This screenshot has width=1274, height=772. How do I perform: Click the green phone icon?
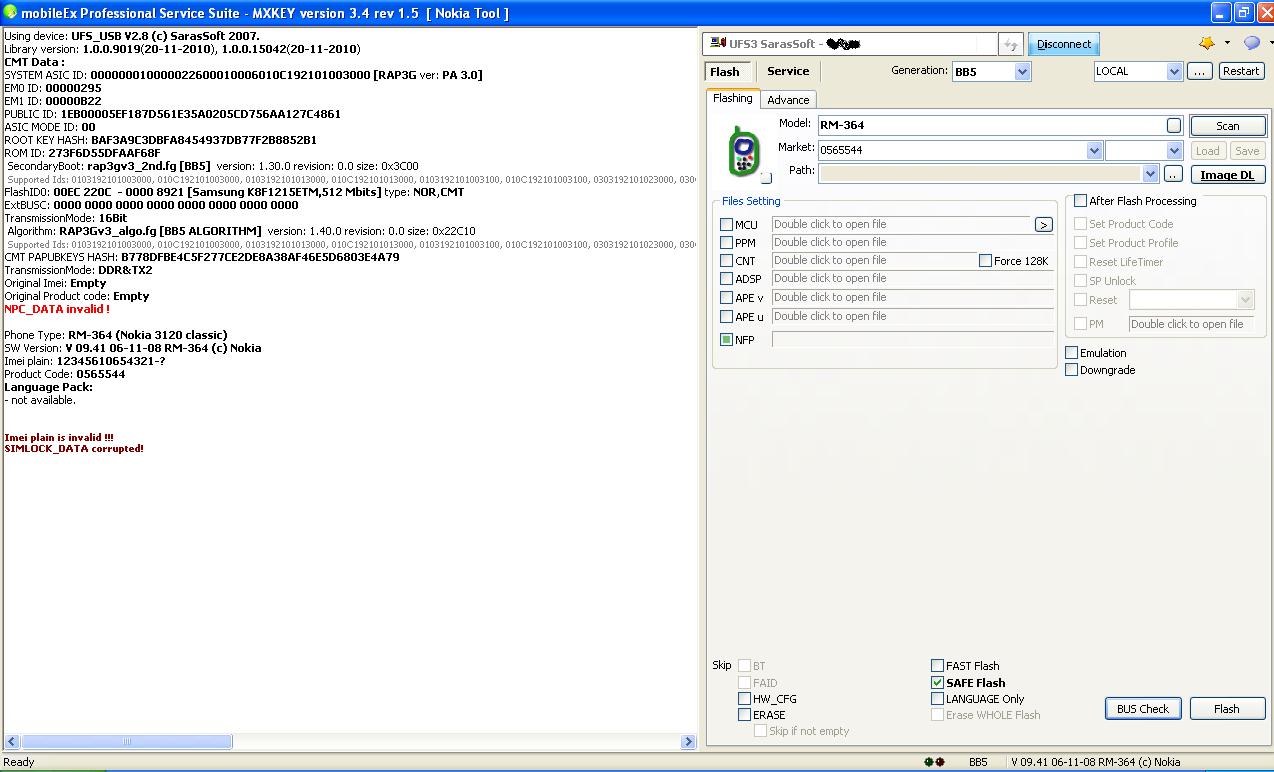tap(742, 151)
